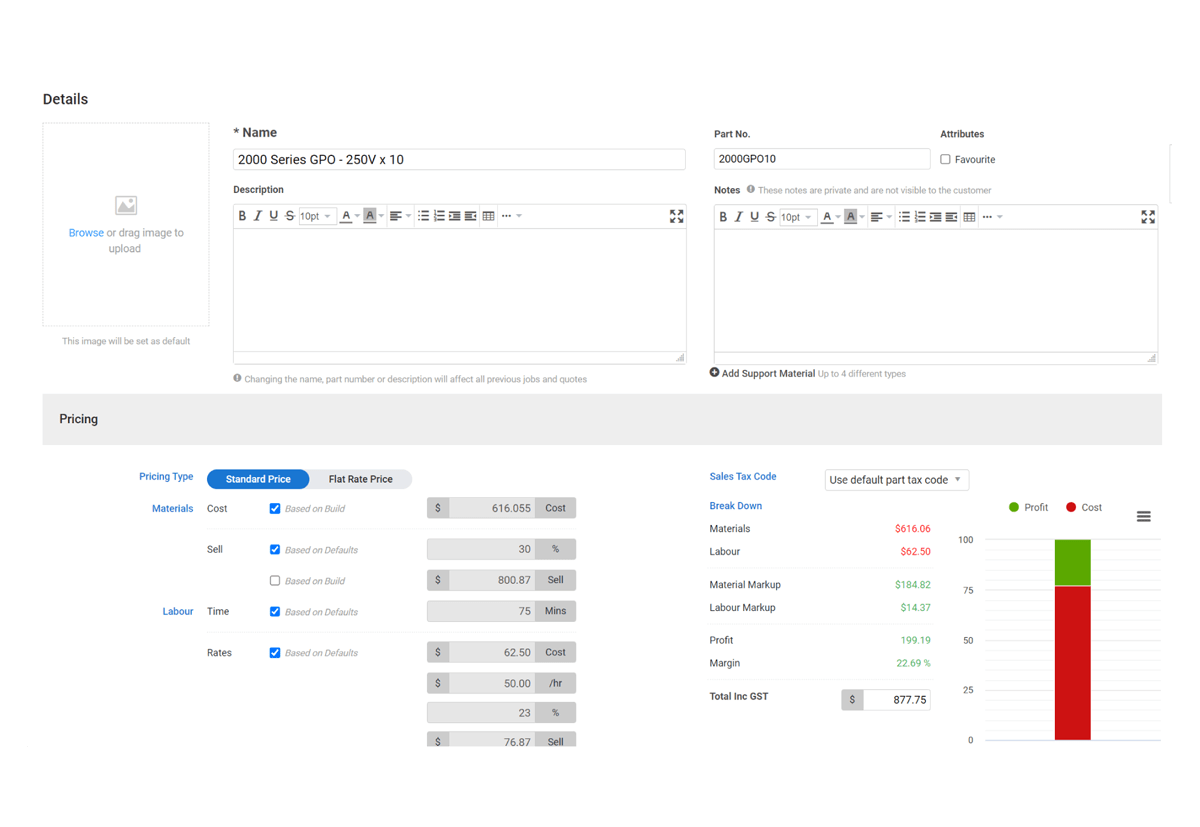This screenshot has height=827, width=1200.
Task: Click Underline in the Notes toolbar
Action: click(754, 217)
